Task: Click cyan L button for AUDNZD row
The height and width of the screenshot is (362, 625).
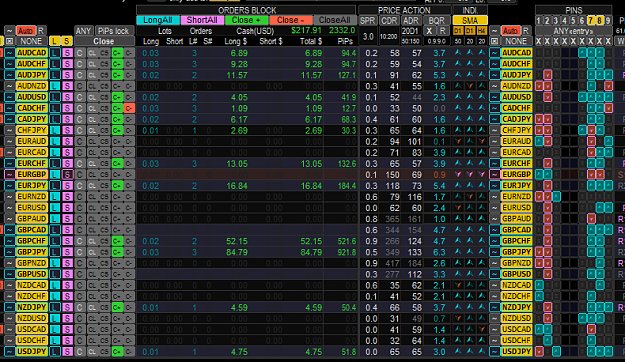Action: coord(55,86)
